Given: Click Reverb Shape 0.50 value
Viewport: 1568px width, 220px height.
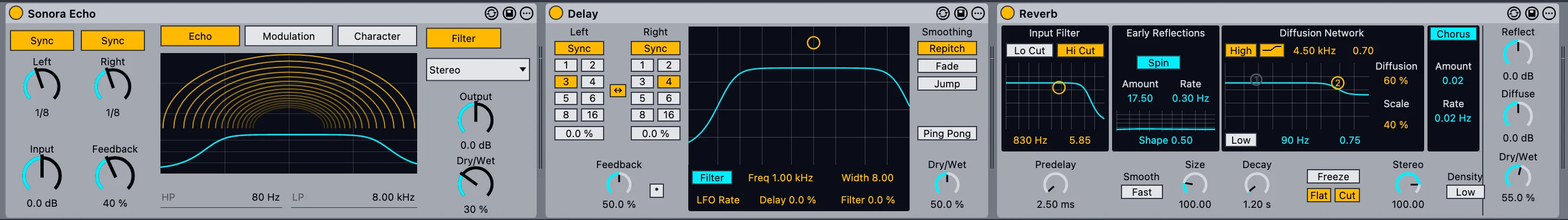Looking at the screenshot, I should click(1165, 140).
